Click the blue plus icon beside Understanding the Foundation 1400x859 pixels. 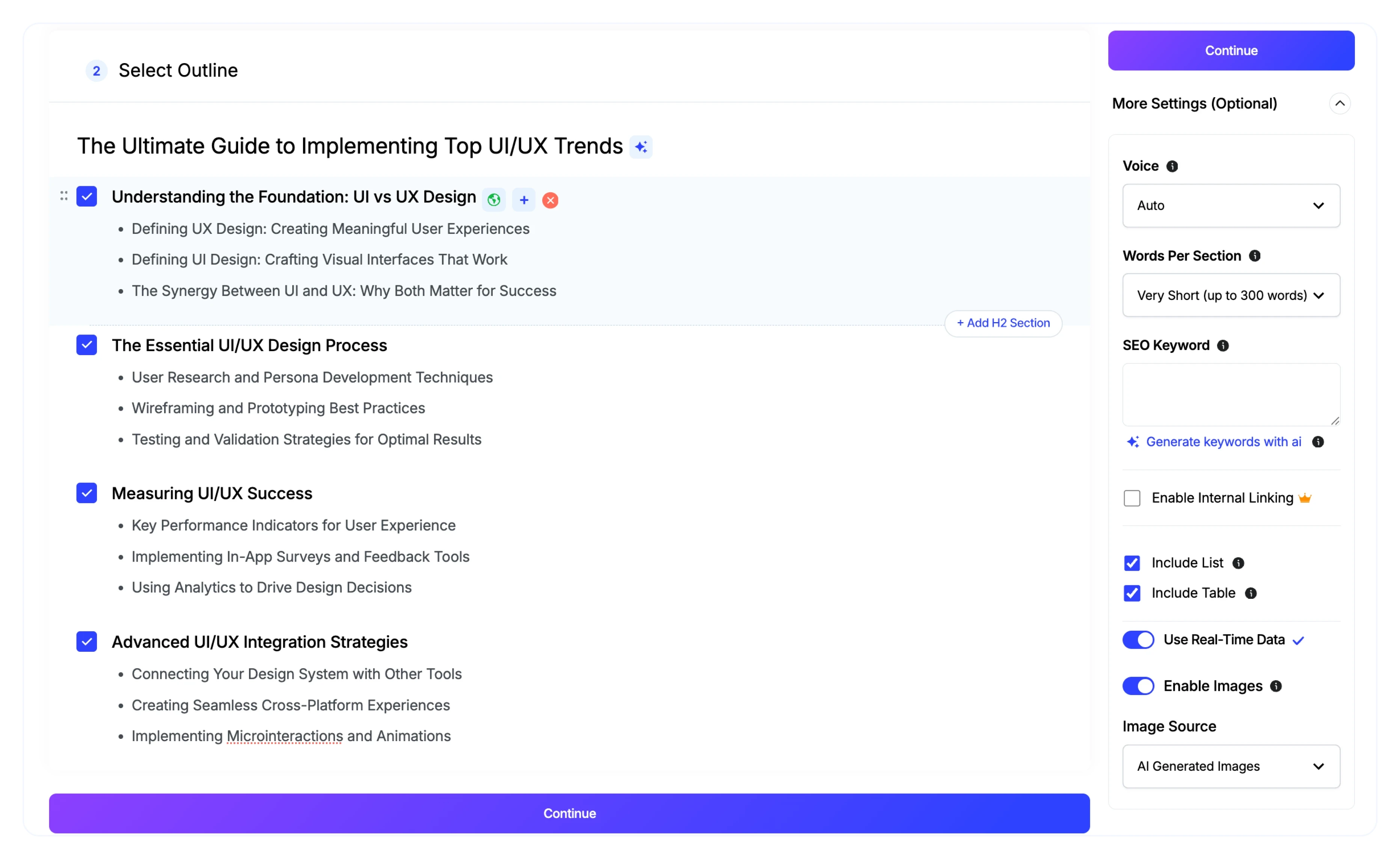(x=524, y=200)
